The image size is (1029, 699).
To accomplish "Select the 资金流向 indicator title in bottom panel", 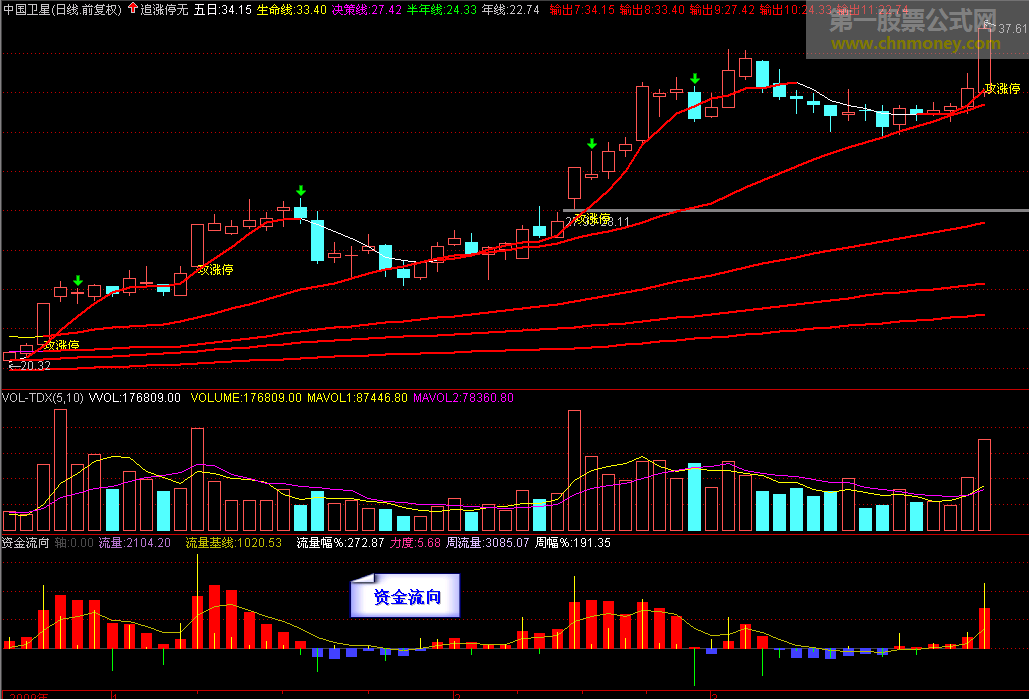I will coord(26,543).
